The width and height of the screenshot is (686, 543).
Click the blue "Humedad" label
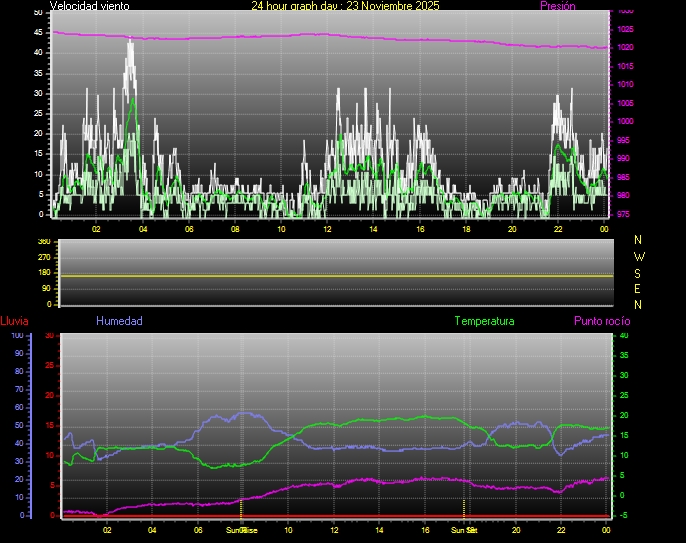[x=119, y=321]
